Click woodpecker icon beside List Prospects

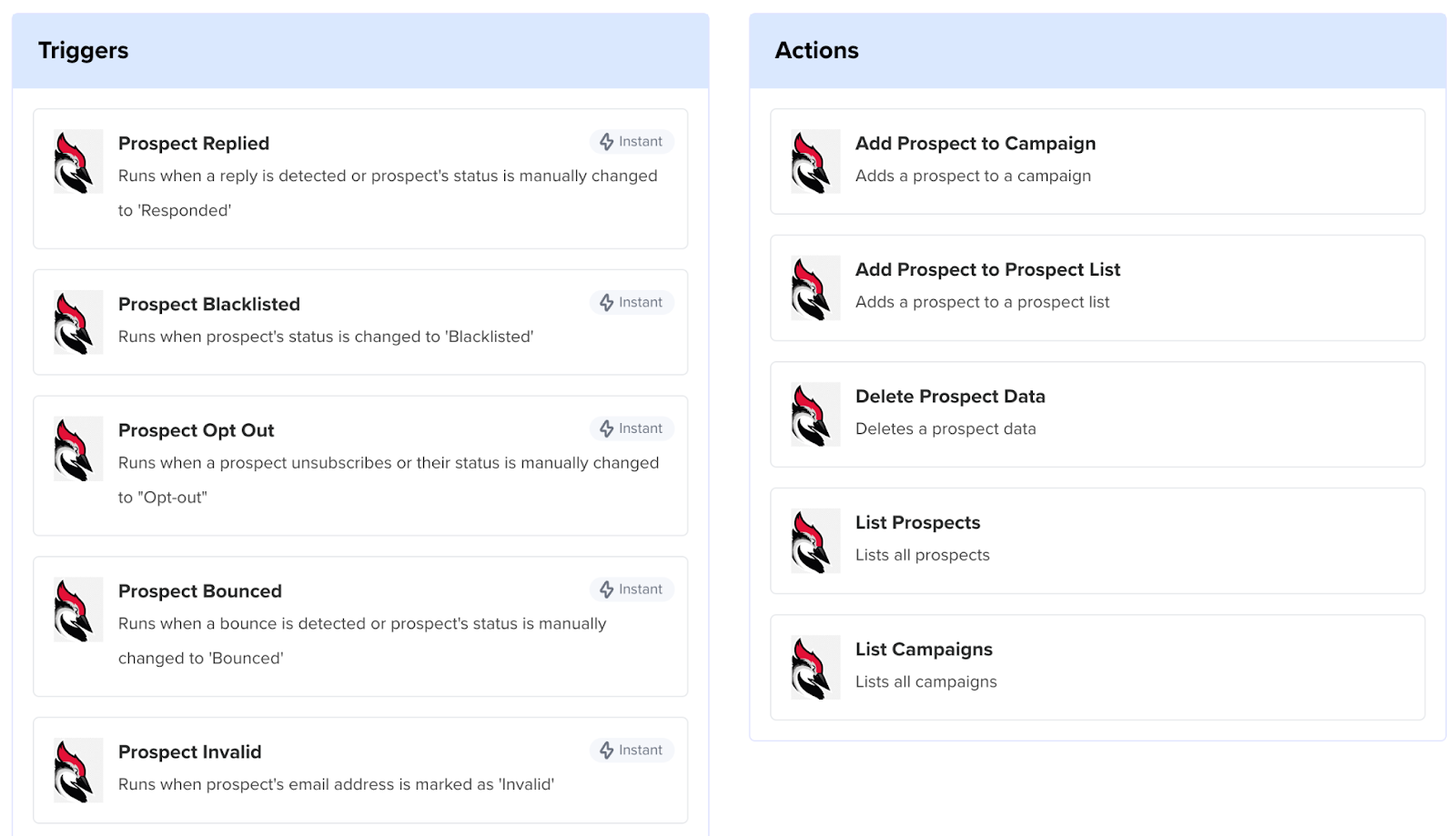(814, 541)
